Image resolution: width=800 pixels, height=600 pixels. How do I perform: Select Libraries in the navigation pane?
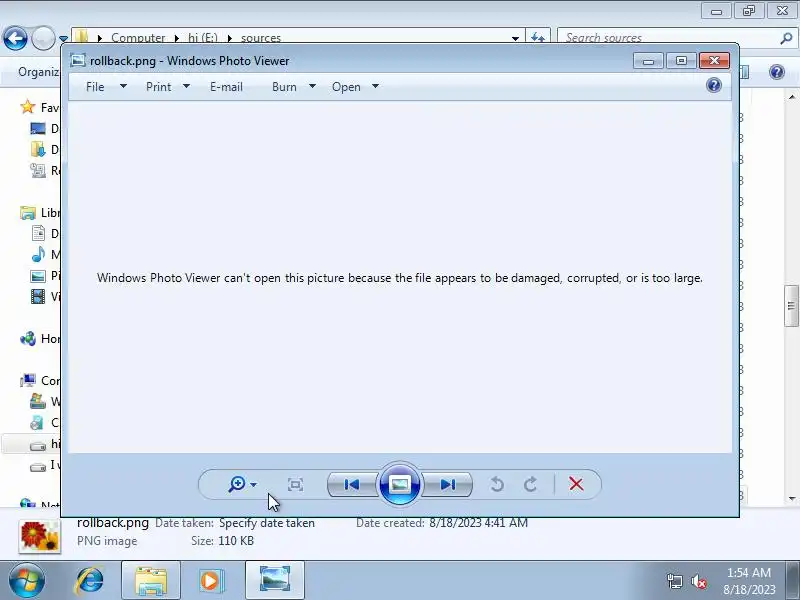pyautogui.click(x=40, y=212)
